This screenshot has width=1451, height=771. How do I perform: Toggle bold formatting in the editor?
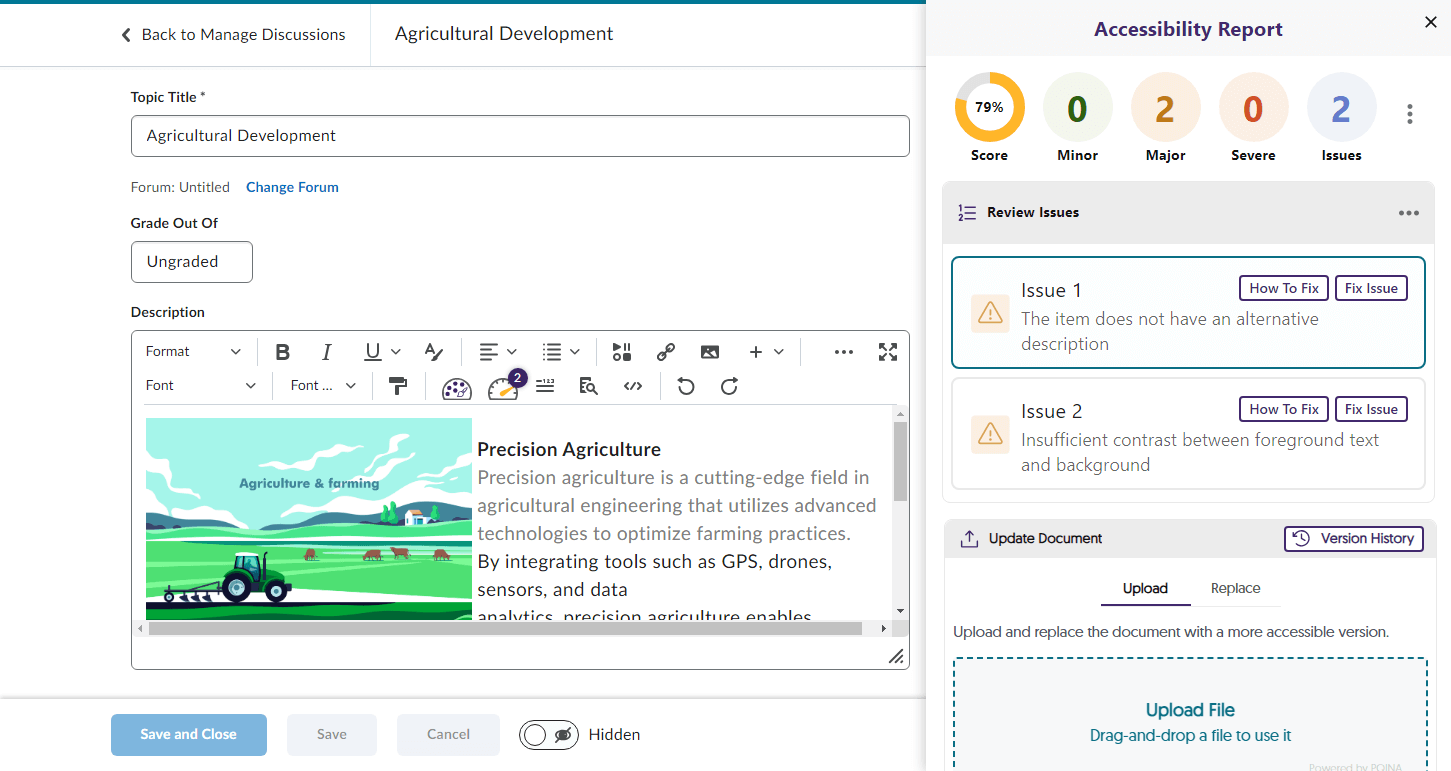coord(283,351)
